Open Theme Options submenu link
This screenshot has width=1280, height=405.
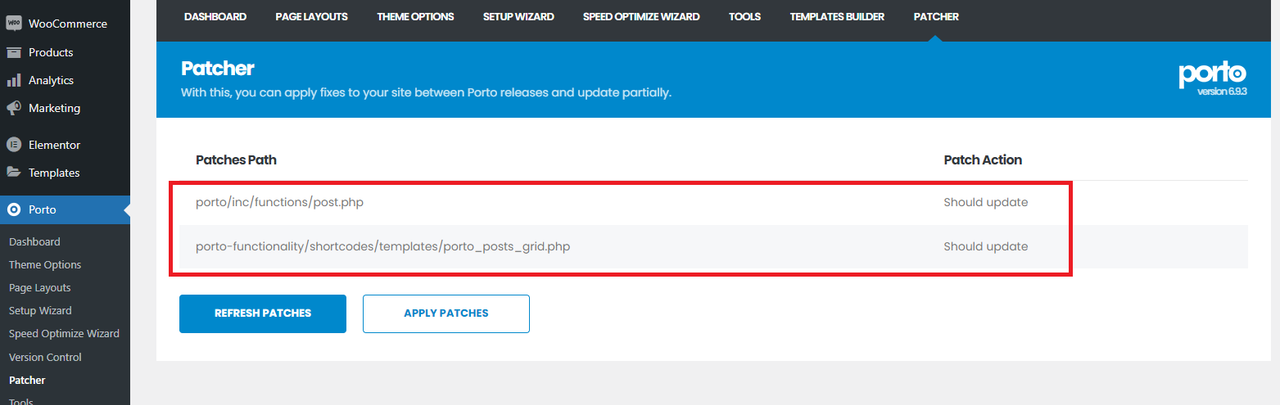coord(45,265)
